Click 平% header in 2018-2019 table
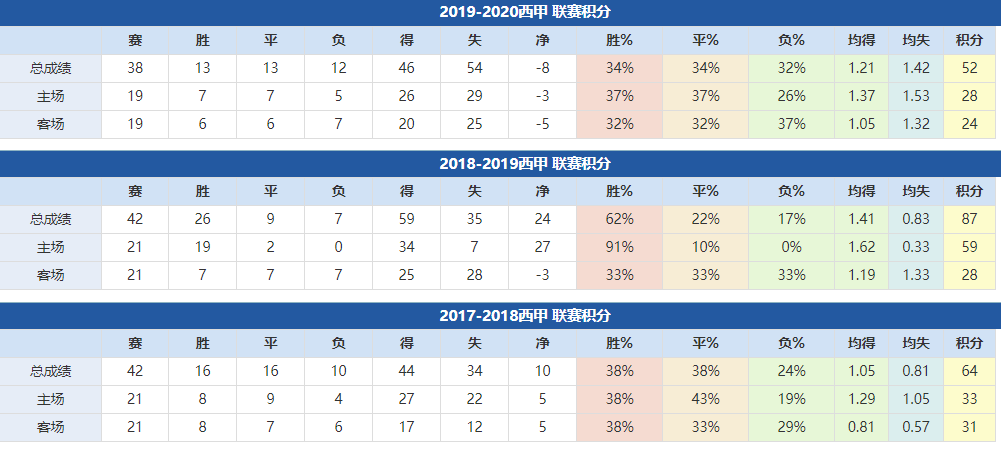This screenshot has width=1001, height=449. 704,192
